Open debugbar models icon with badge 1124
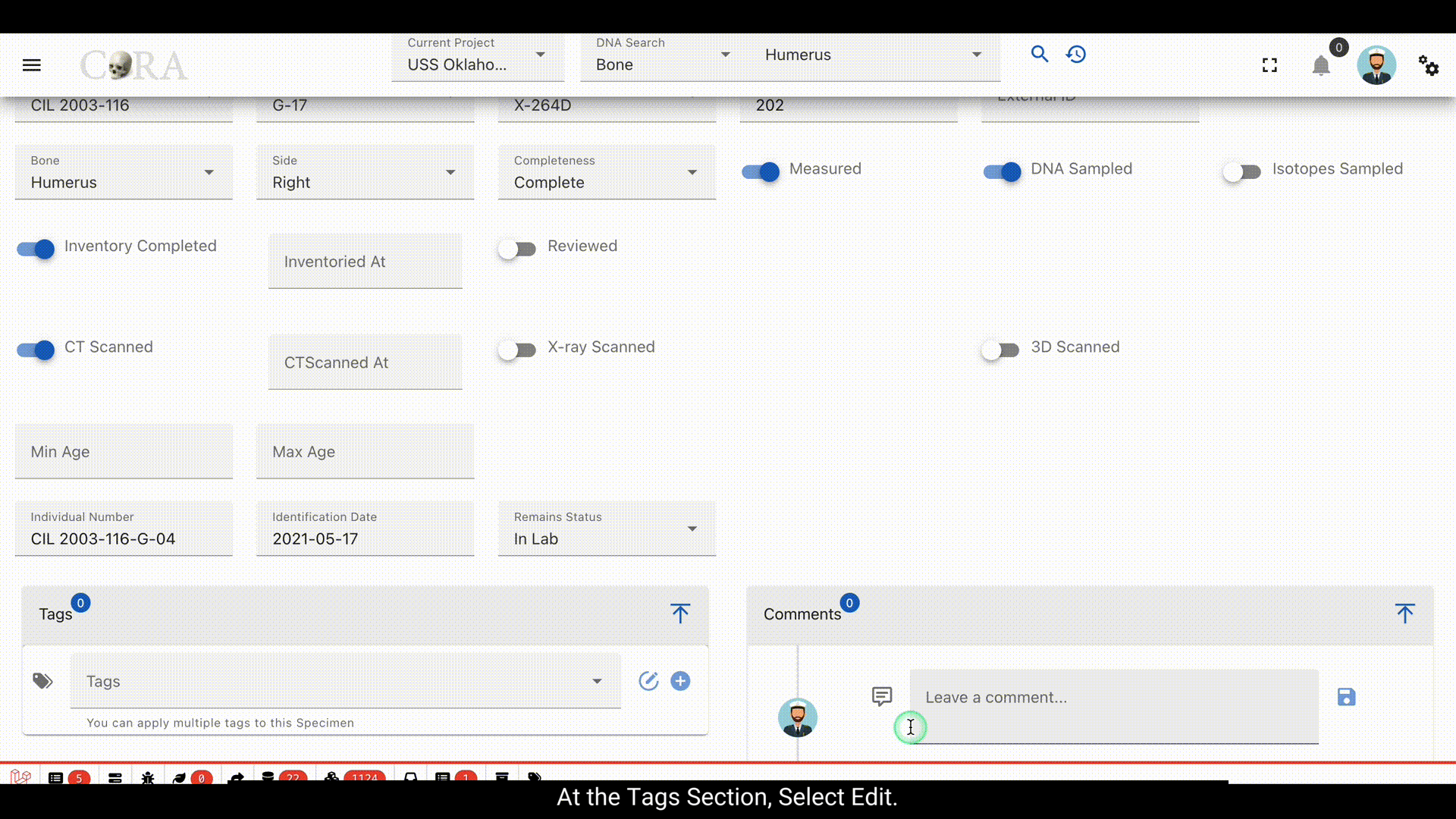1456x819 pixels. [356, 778]
